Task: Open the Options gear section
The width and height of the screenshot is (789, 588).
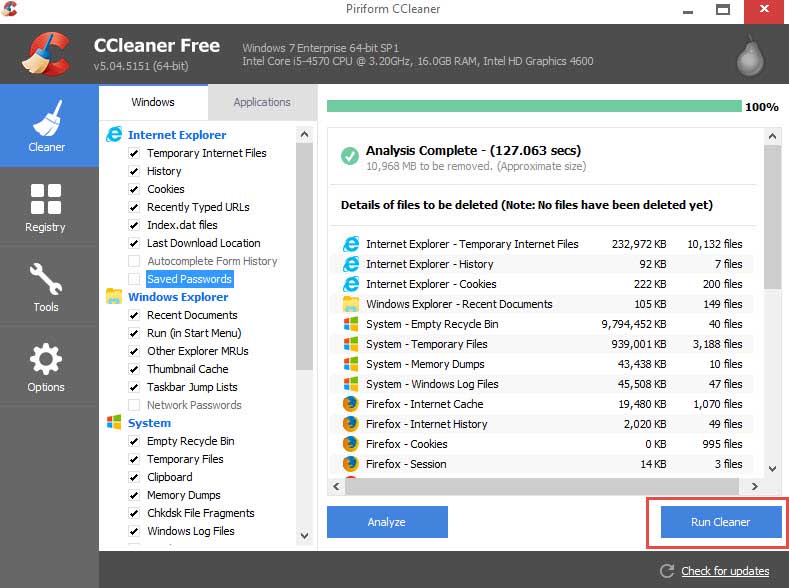Action: pos(45,367)
